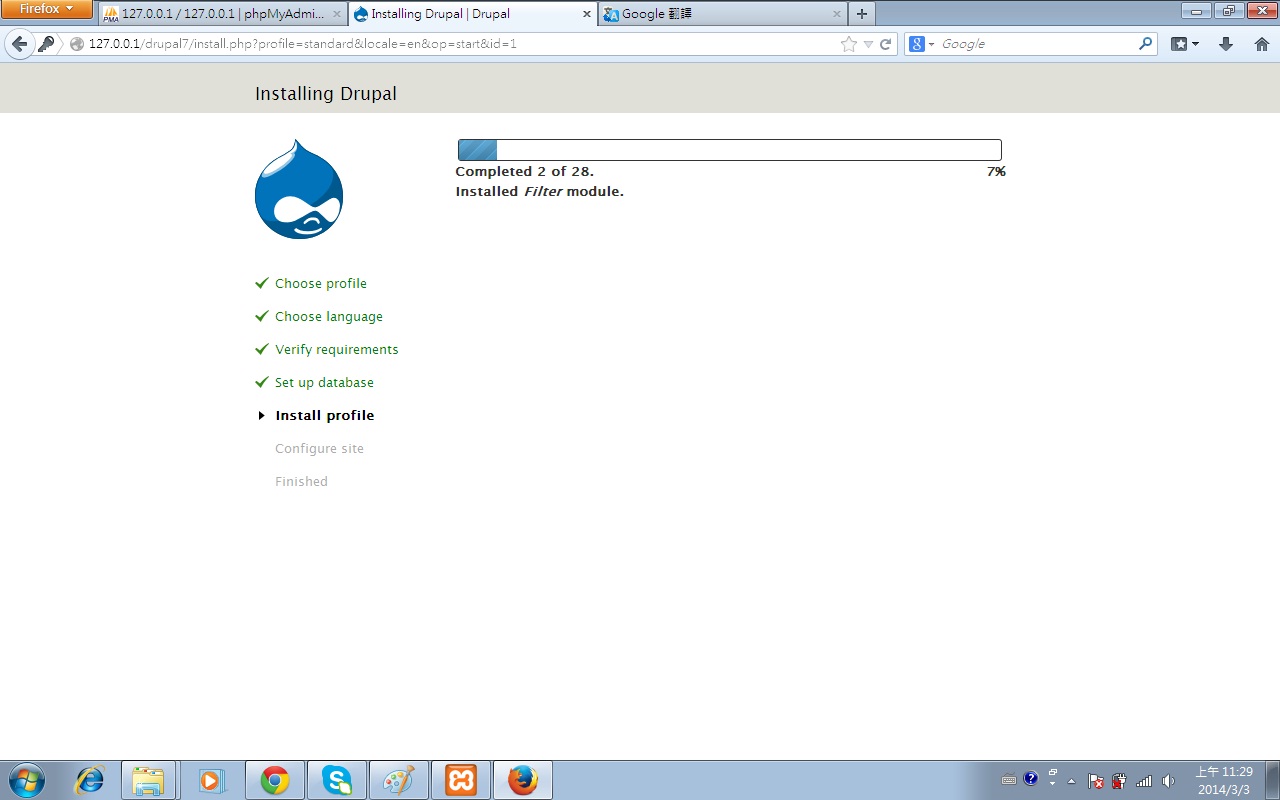The image size is (1280, 800).
Task: Click the Show desktop button
Action: pos(1272,780)
